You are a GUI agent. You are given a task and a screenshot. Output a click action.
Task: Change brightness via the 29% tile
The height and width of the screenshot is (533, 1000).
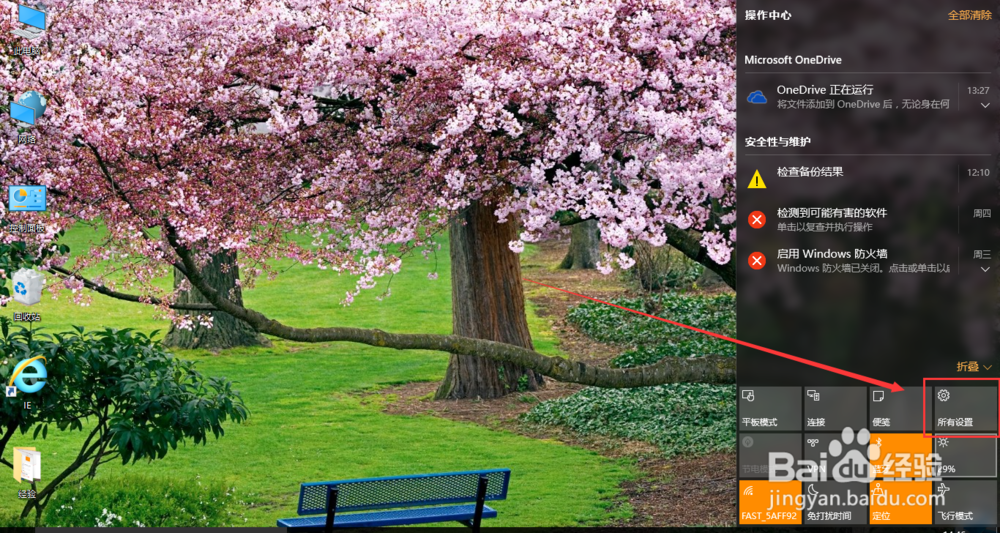[x=965, y=455]
